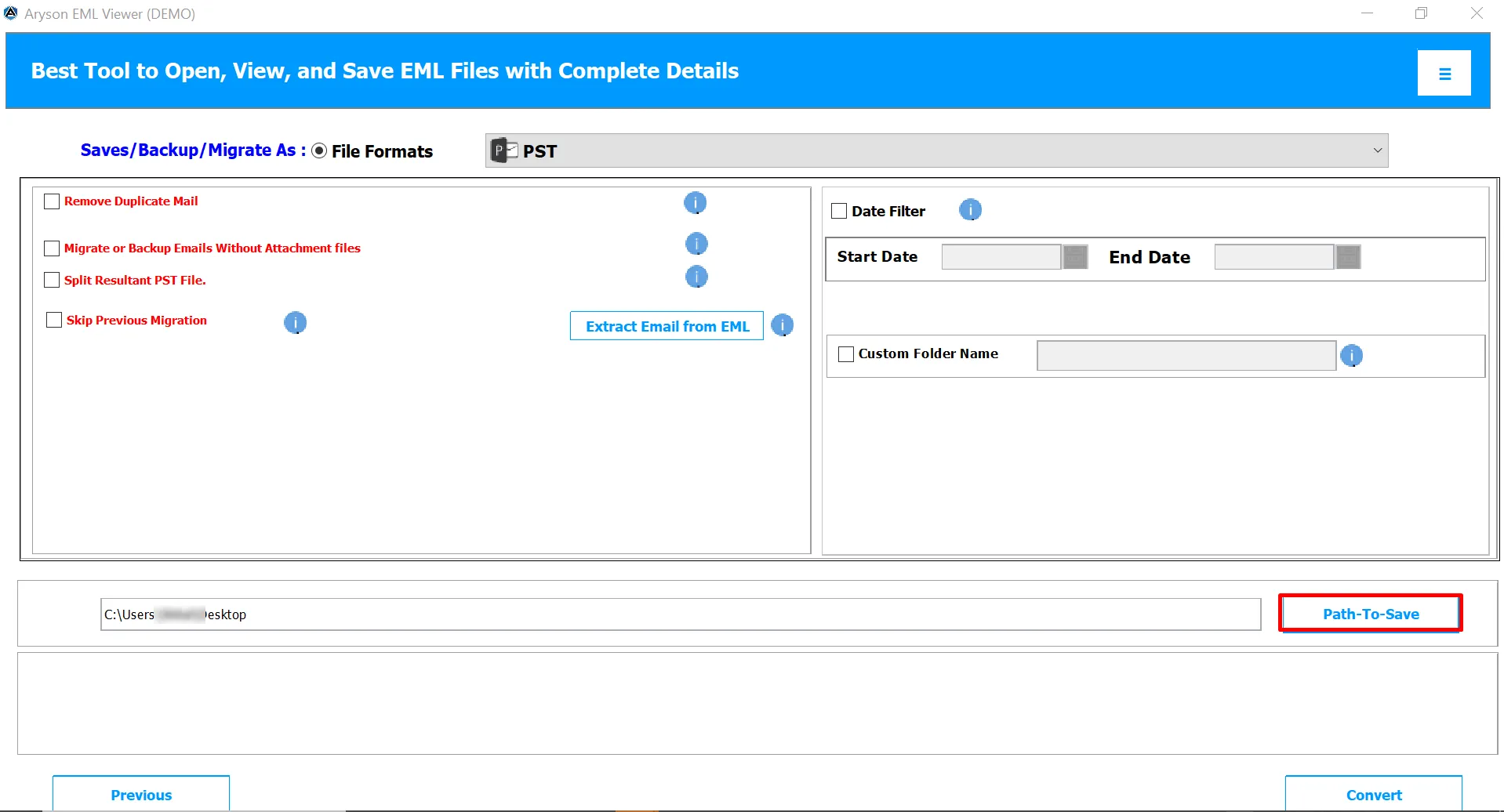View info about Remove Duplicate Mail
The width and height of the screenshot is (1504, 812).
tap(695, 202)
